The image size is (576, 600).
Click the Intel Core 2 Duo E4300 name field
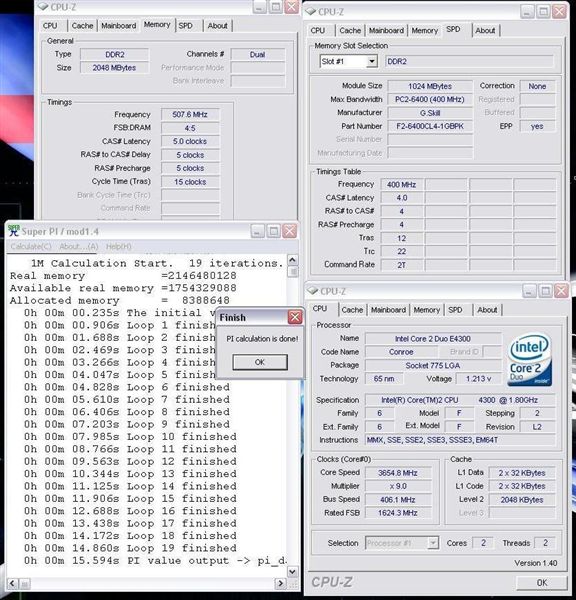433,339
